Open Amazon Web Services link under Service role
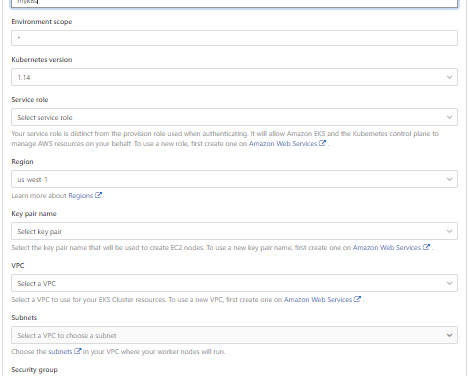The height and width of the screenshot is (376, 468). click(283, 144)
